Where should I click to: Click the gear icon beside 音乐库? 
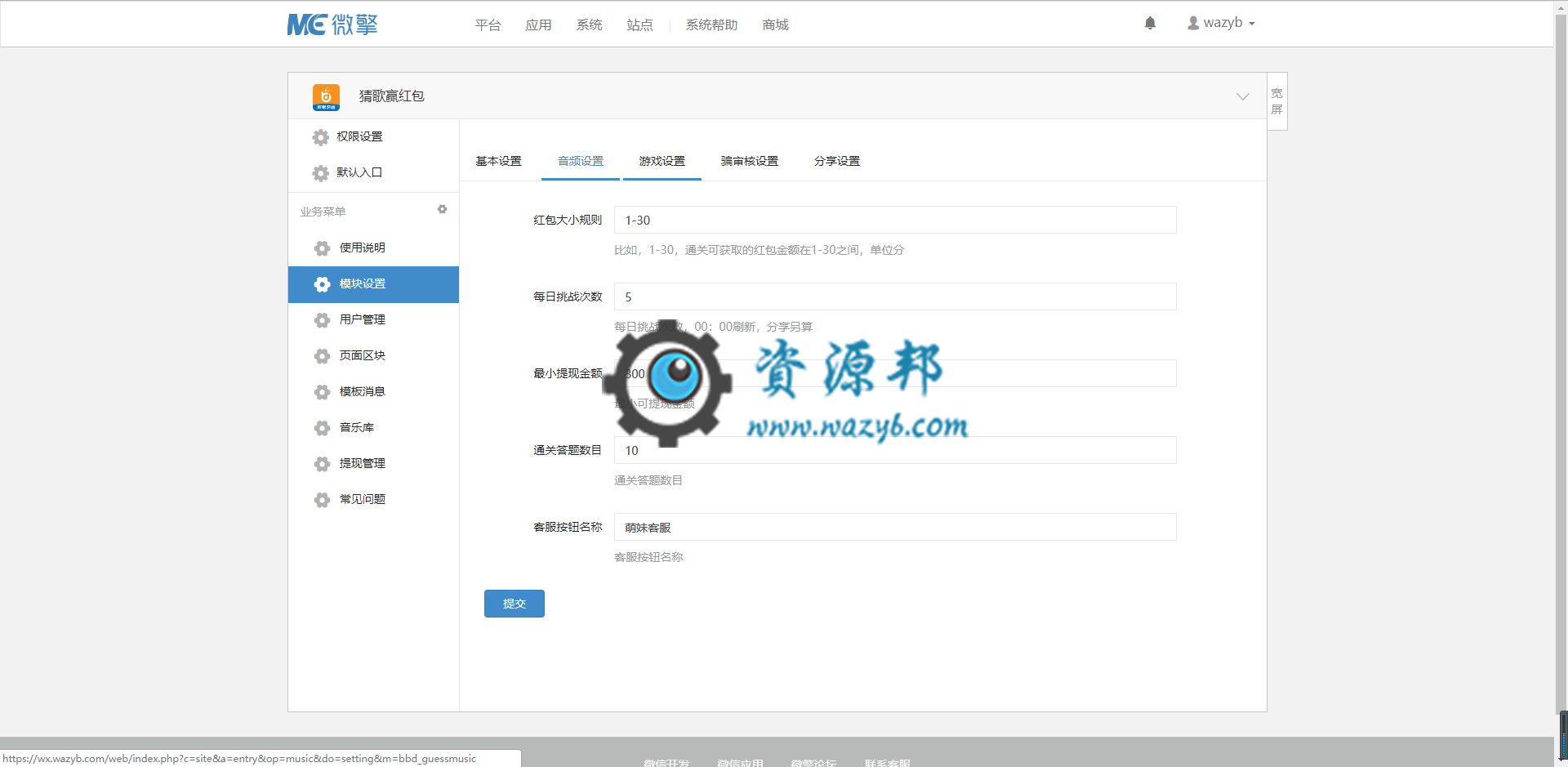pos(323,428)
